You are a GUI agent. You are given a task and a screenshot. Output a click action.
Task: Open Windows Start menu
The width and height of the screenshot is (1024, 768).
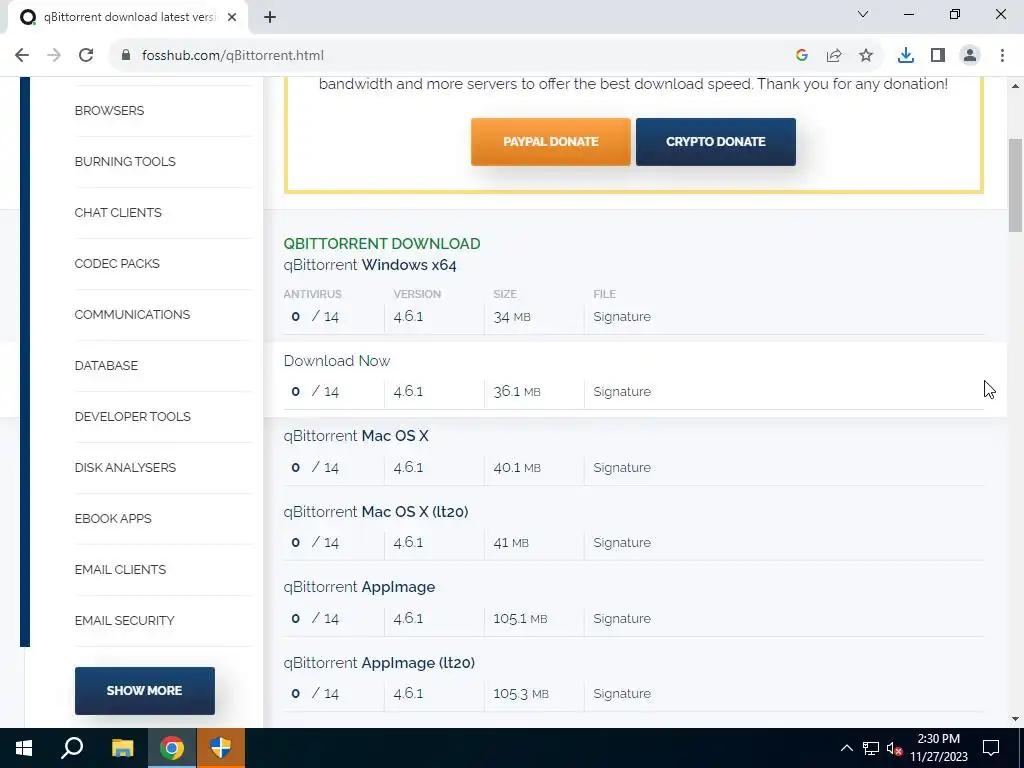24,748
